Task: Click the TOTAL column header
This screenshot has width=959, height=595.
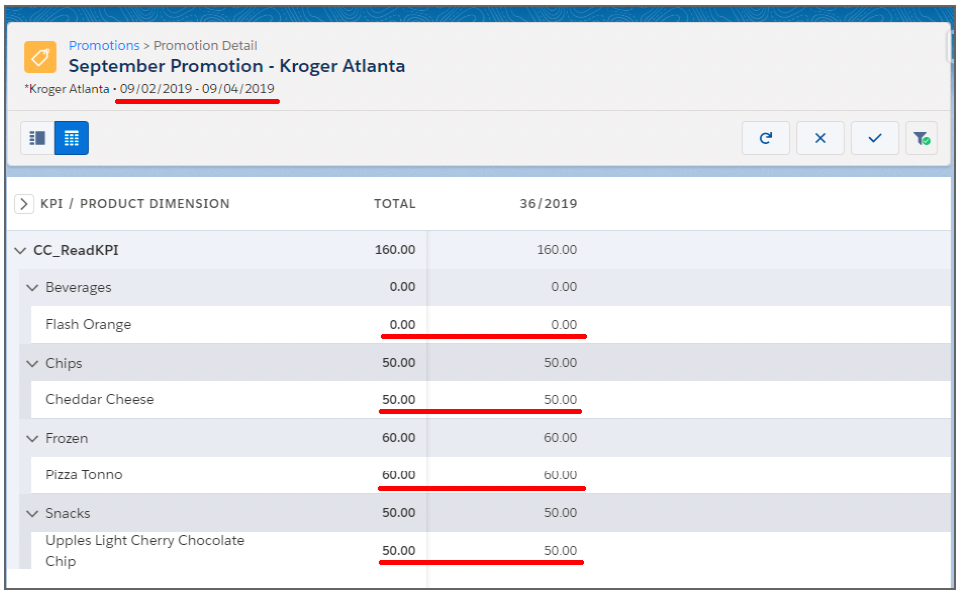Action: pyautogui.click(x=394, y=204)
